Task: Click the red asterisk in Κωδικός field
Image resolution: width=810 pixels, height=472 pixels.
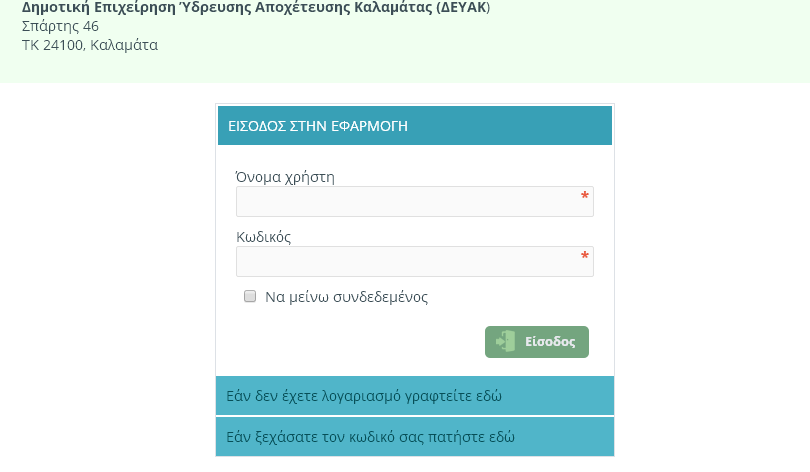Action: coord(584,256)
